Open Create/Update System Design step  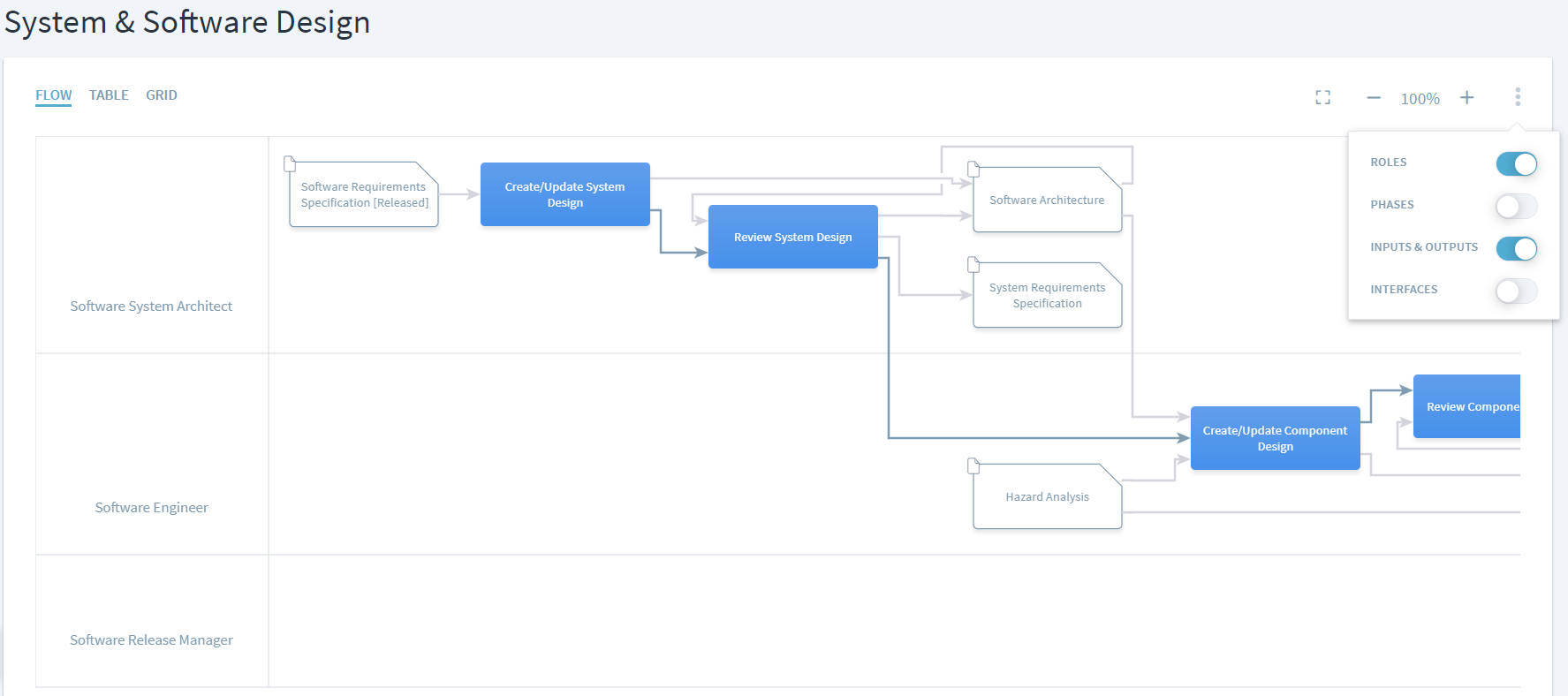[564, 194]
